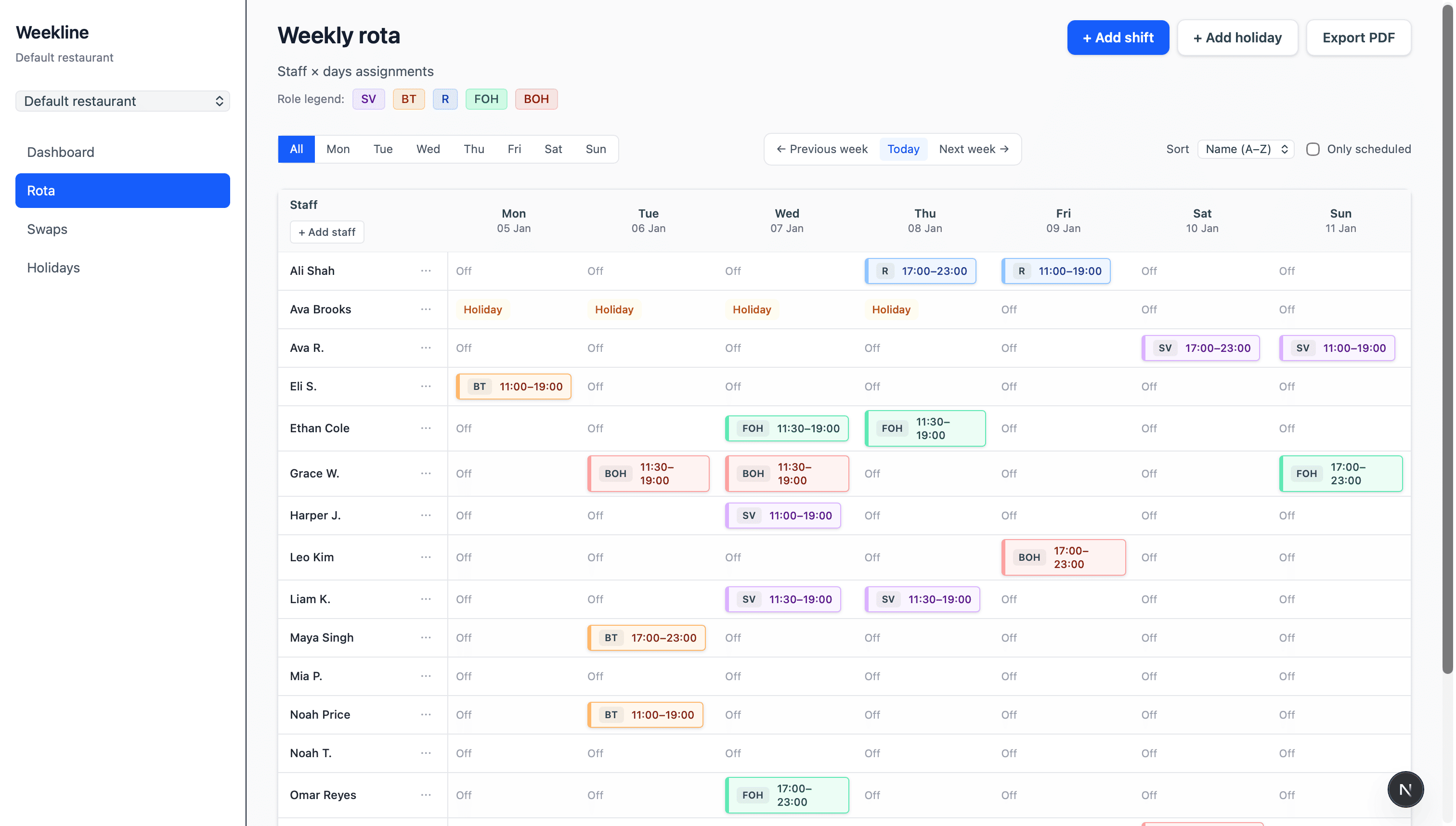The width and height of the screenshot is (1456, 826).
Task: Click the SV role legend badge
Action: (369, 99)
